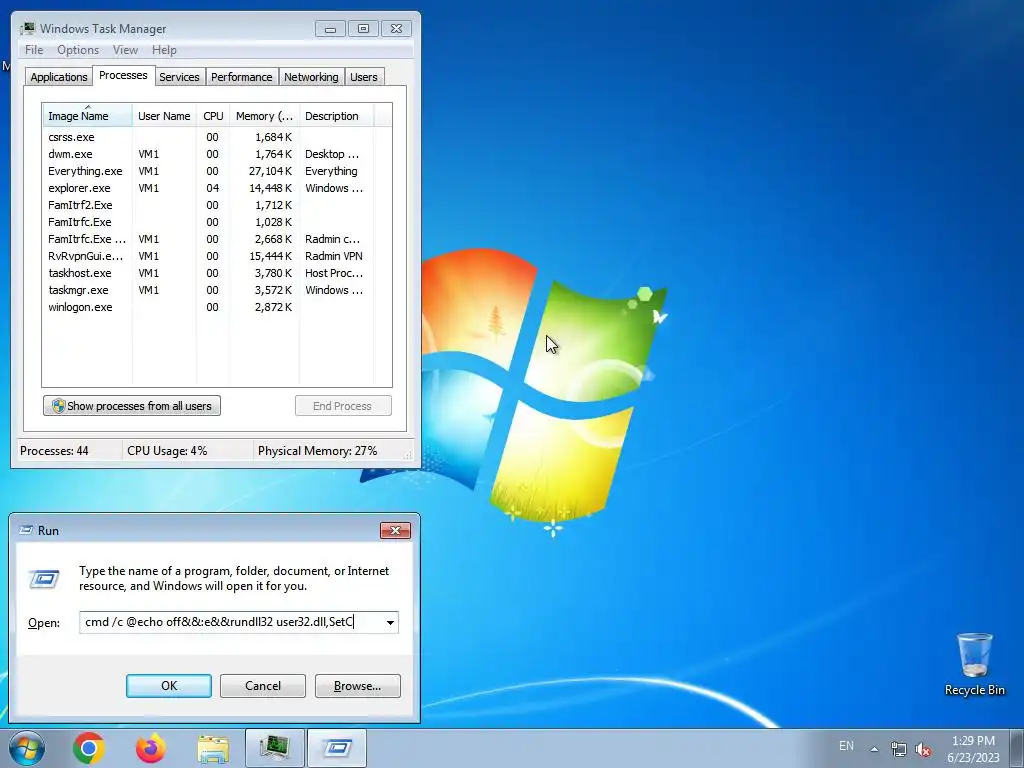Image resolution: width=1024 pixels, height=768 pixels.
Task: Open the File menu in Task Manager
Action: pos(34,50)
